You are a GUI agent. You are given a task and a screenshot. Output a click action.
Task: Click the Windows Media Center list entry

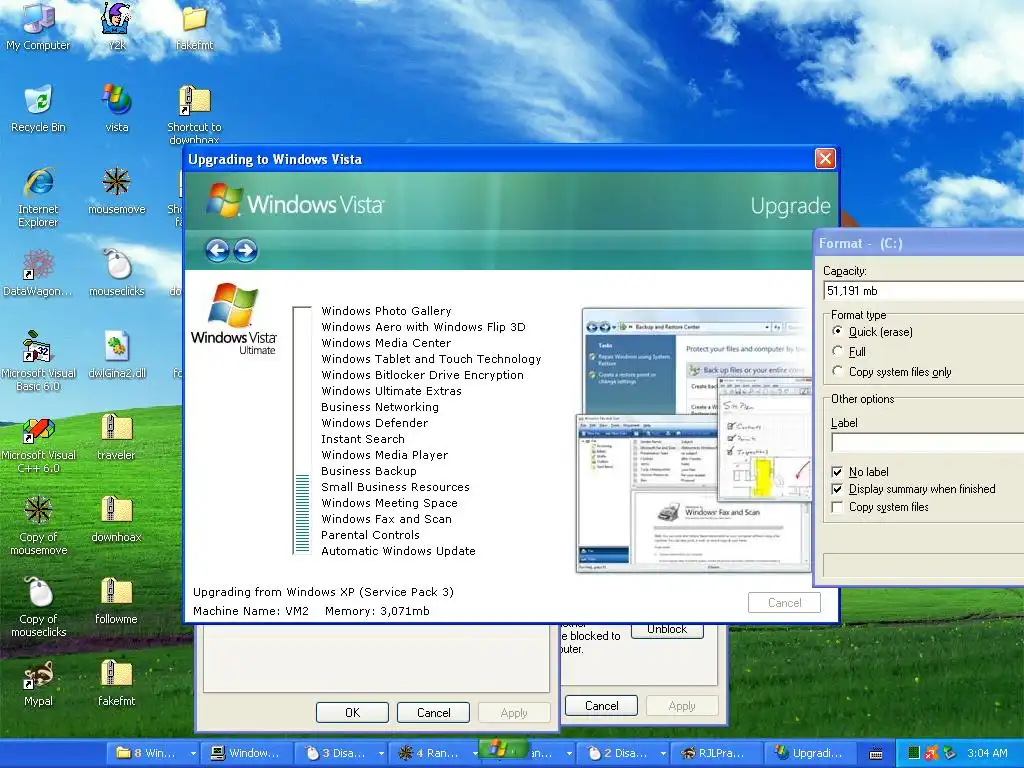(x=386, y=343)
